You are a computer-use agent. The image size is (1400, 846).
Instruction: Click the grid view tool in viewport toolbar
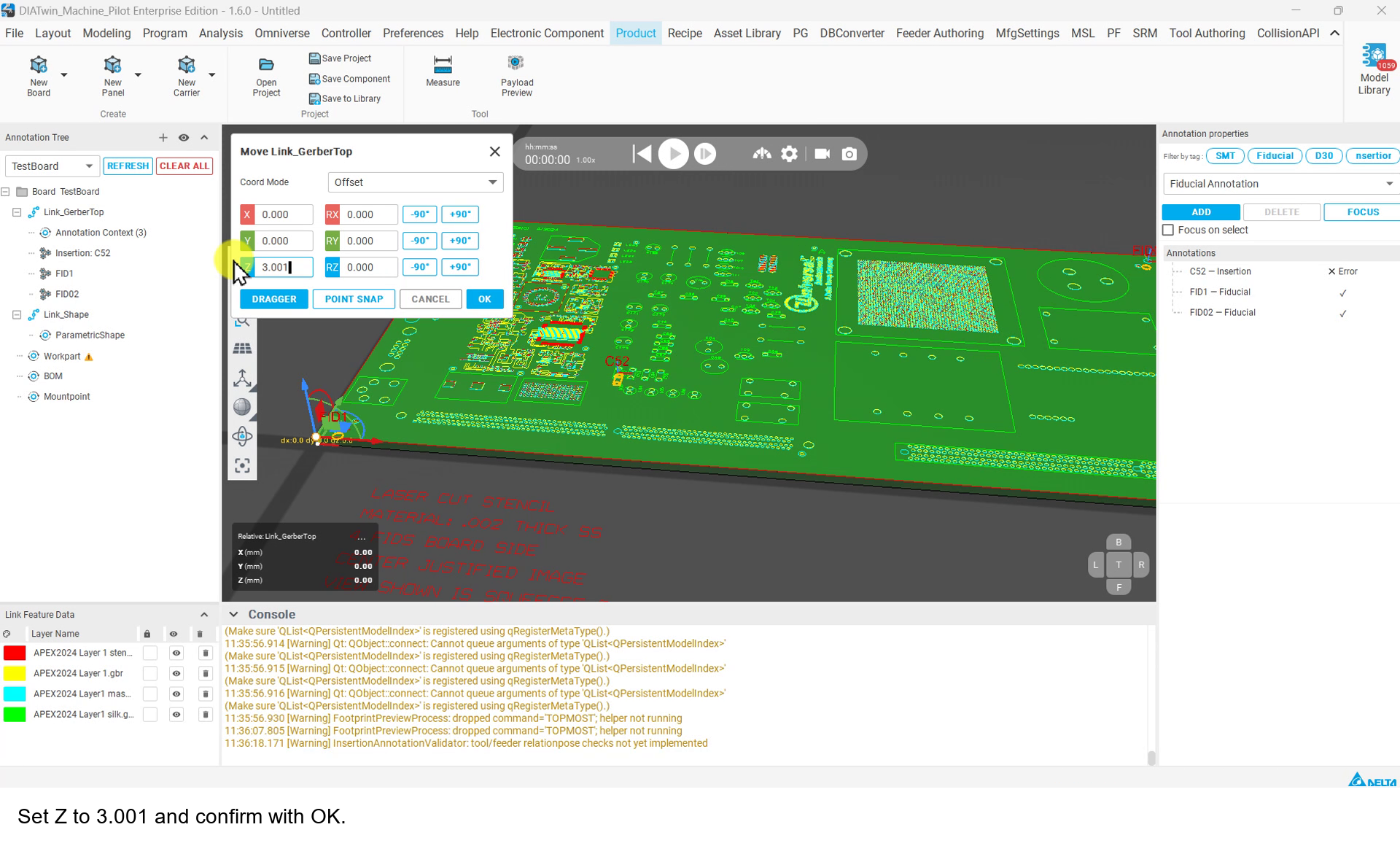coord(242,349)
